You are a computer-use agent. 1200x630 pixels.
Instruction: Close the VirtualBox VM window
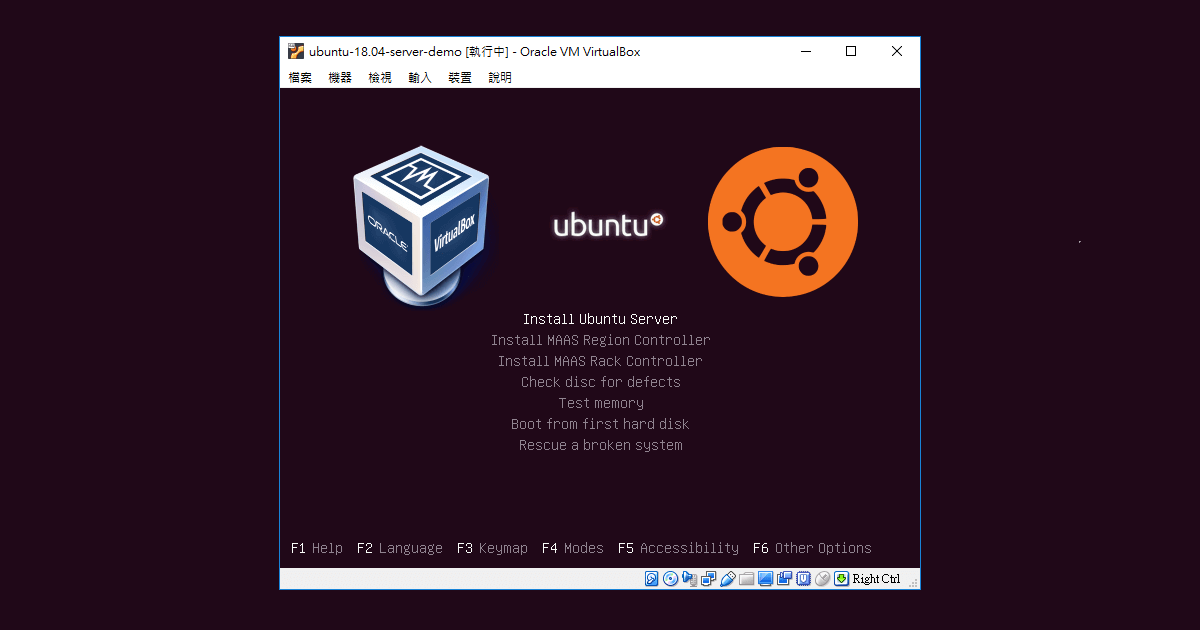897,51
